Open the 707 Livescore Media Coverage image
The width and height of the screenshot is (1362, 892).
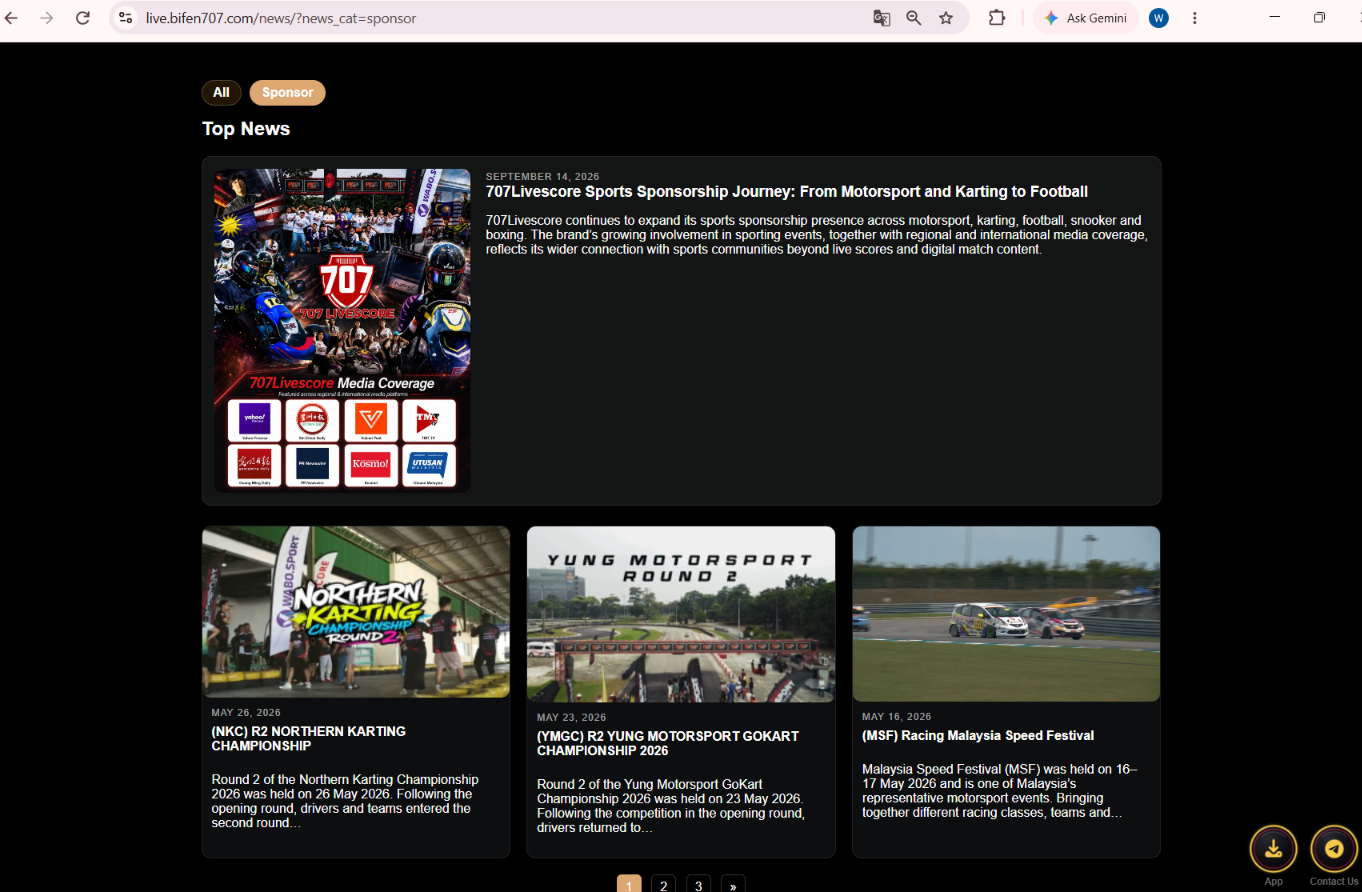coord(342,330)
